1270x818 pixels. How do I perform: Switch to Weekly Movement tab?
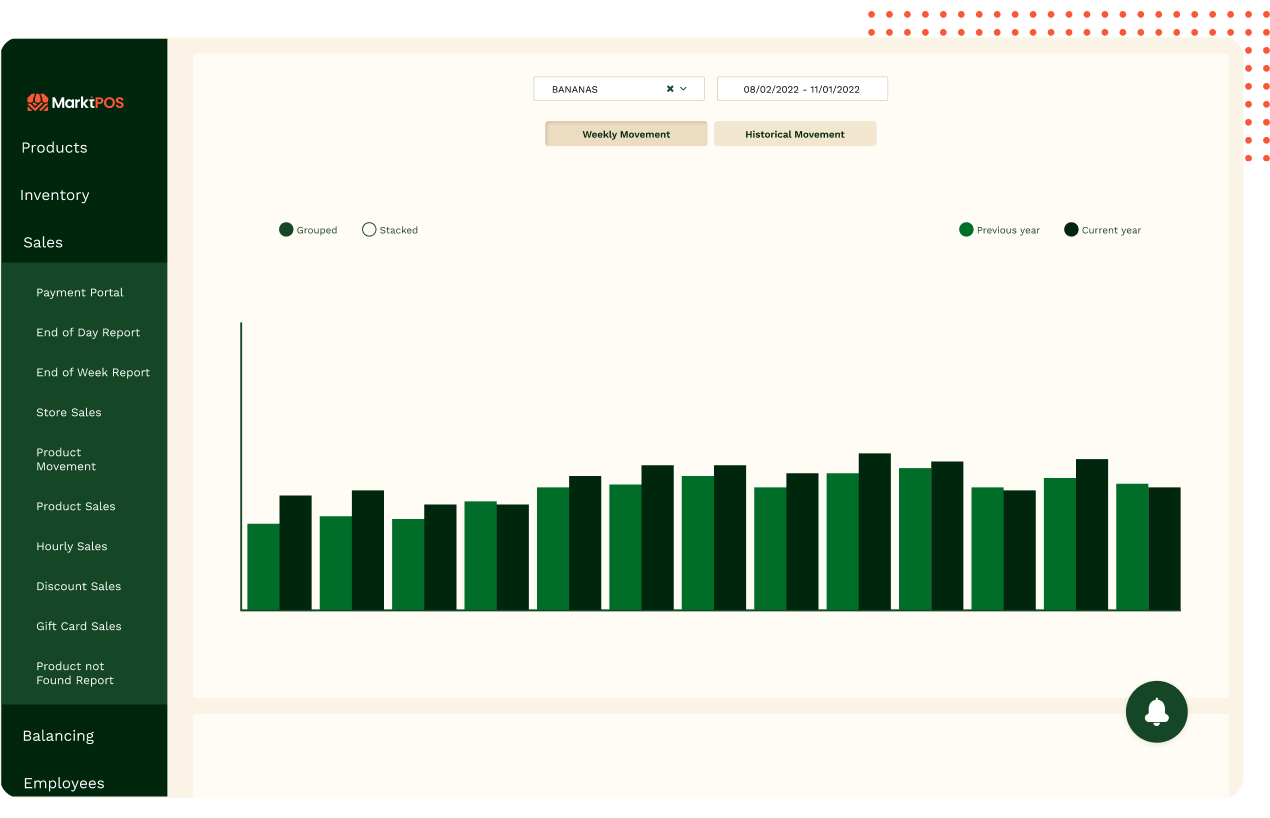(x=626, y=134)
